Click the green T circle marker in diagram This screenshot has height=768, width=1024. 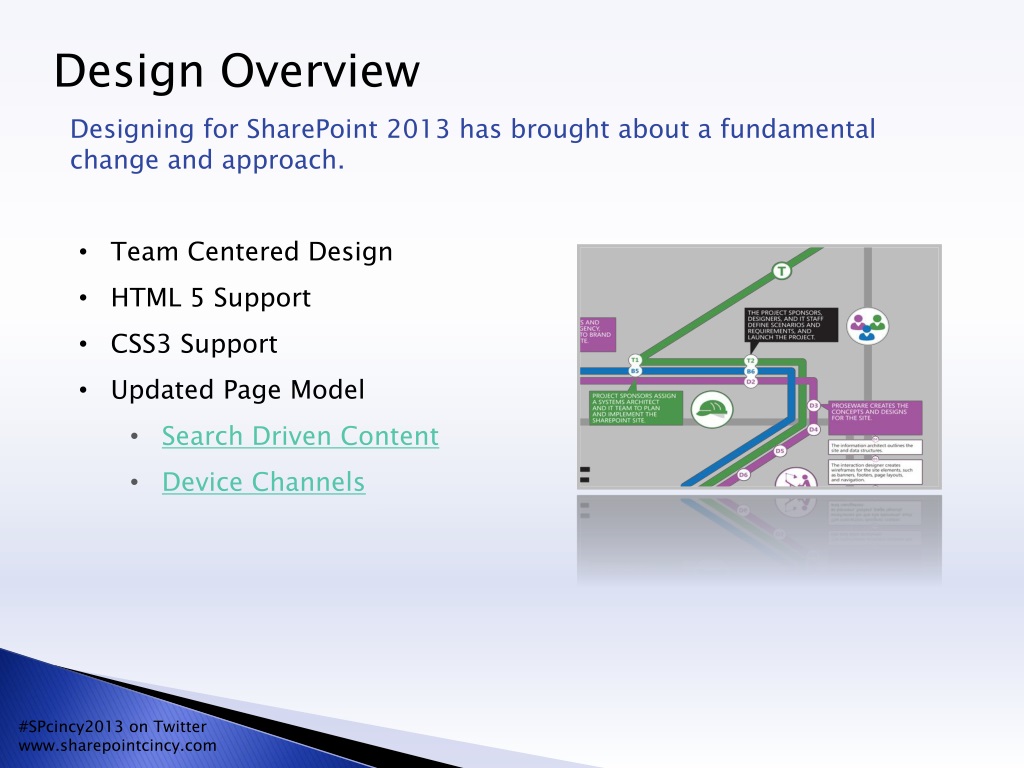[782, 271]
